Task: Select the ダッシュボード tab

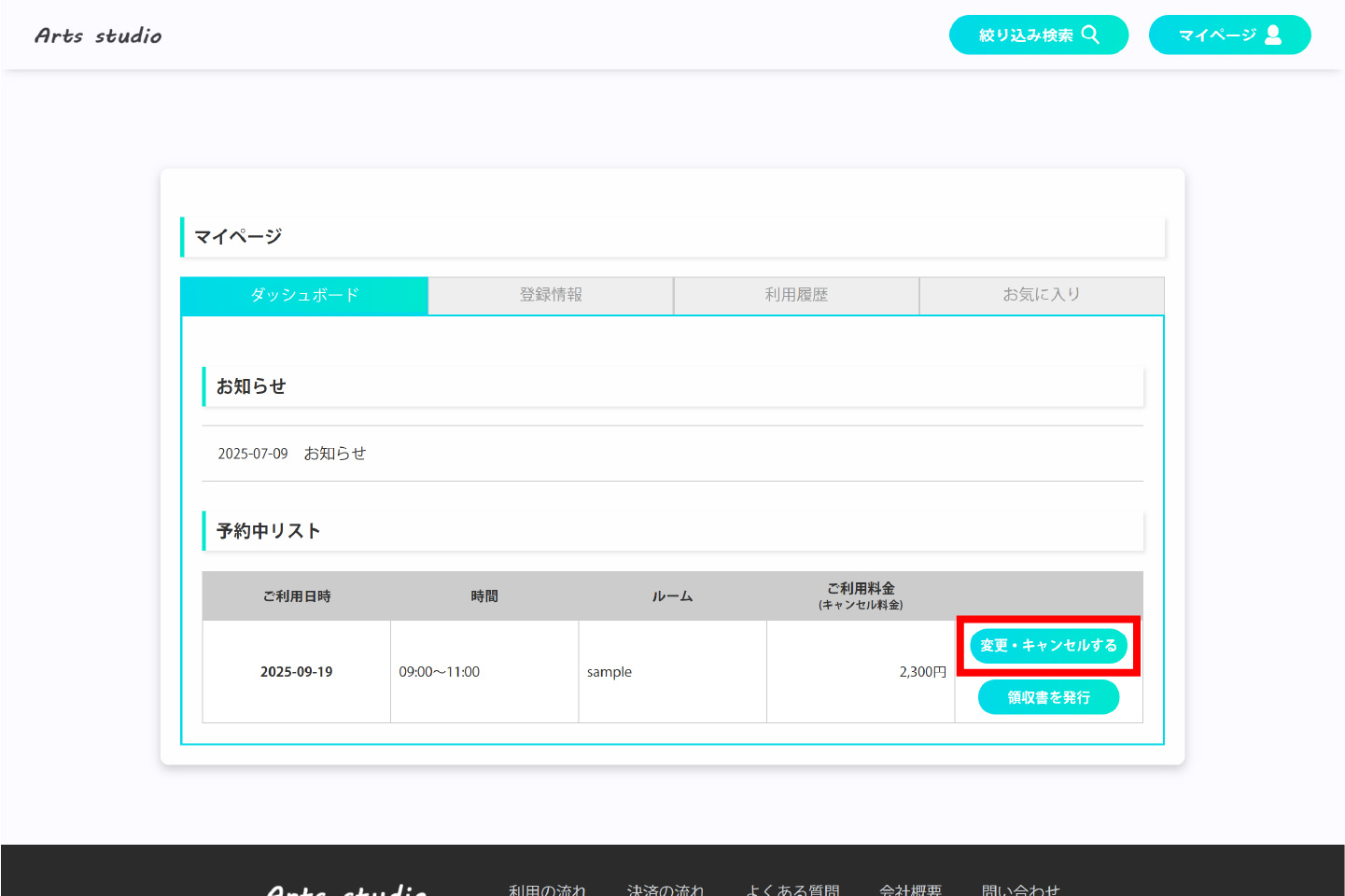Action: click(x=304, y=295)
